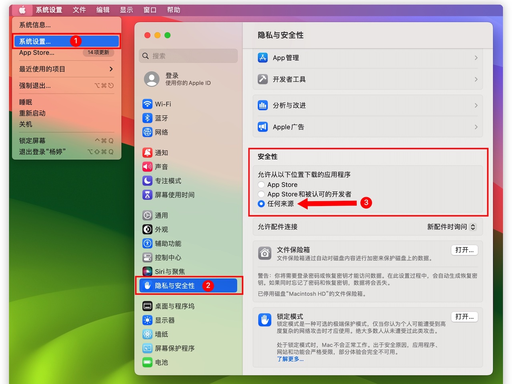Select the 声音 sound icon
This screenshot has width=512, height=384.
point(147,167)
